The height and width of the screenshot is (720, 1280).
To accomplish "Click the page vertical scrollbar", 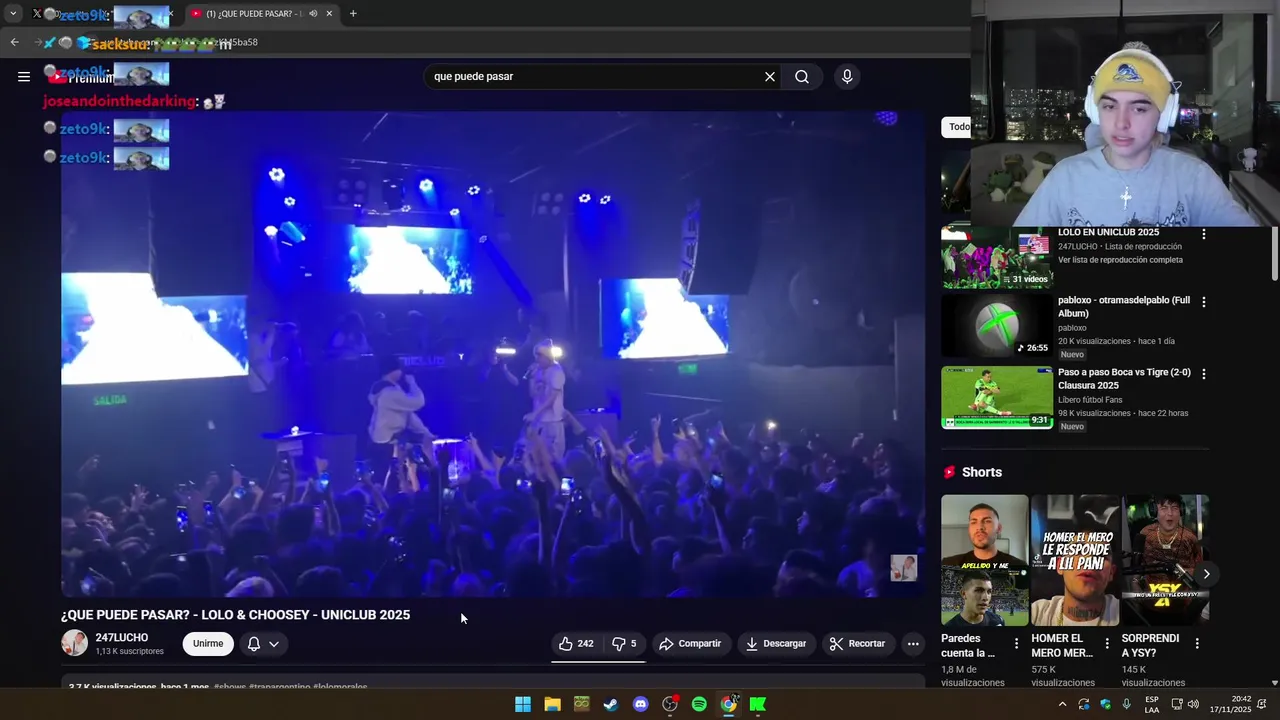I will 1274,255.
